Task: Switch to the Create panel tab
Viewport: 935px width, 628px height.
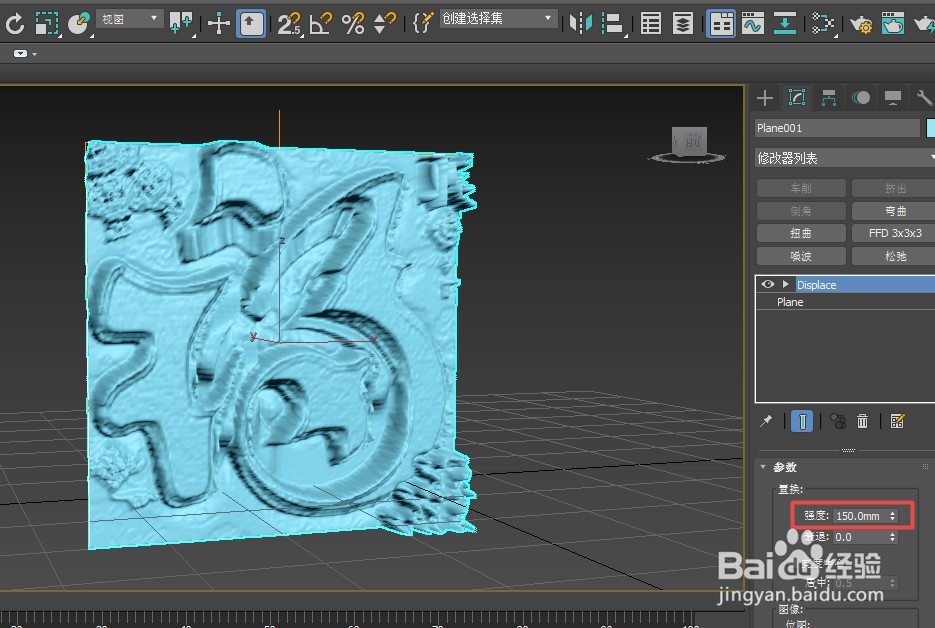Action: [765, 97]
